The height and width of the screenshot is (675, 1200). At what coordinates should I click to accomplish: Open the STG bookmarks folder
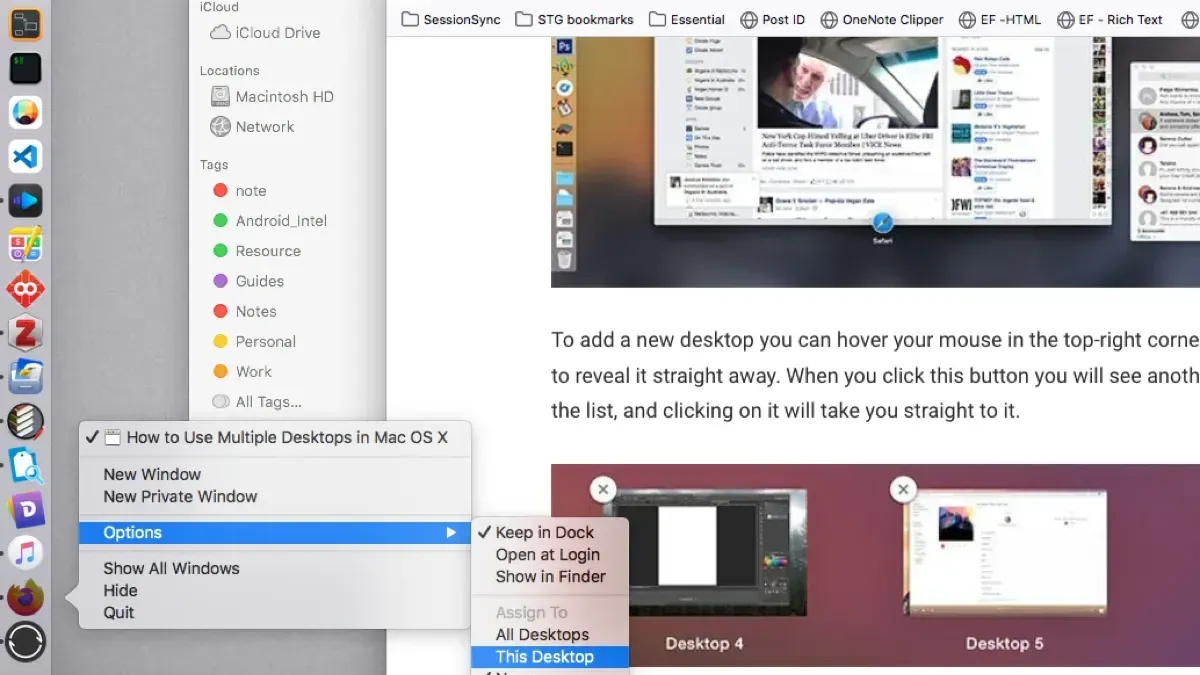pos(574,19)
